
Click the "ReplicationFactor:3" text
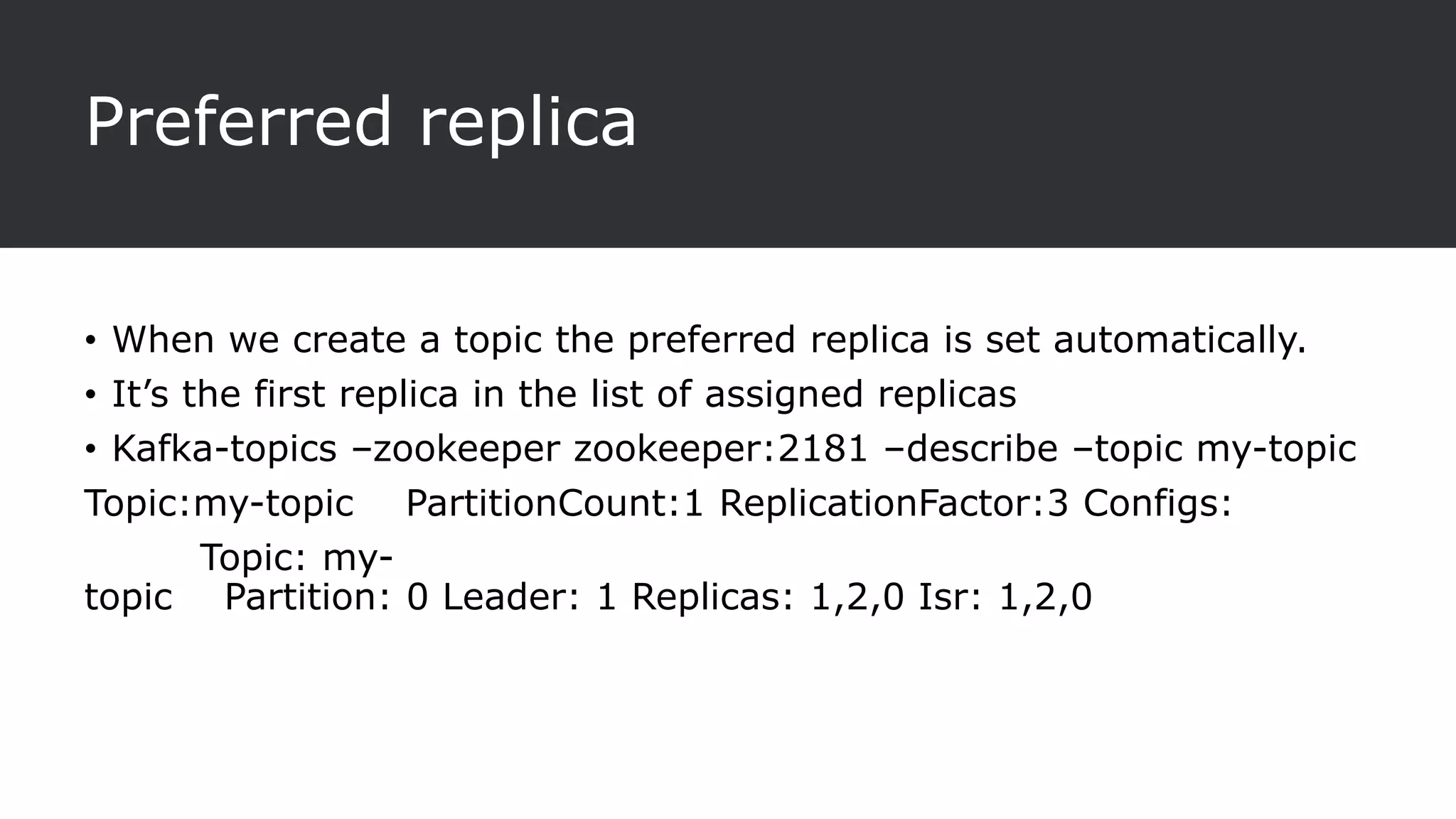[x=894, y=503]
